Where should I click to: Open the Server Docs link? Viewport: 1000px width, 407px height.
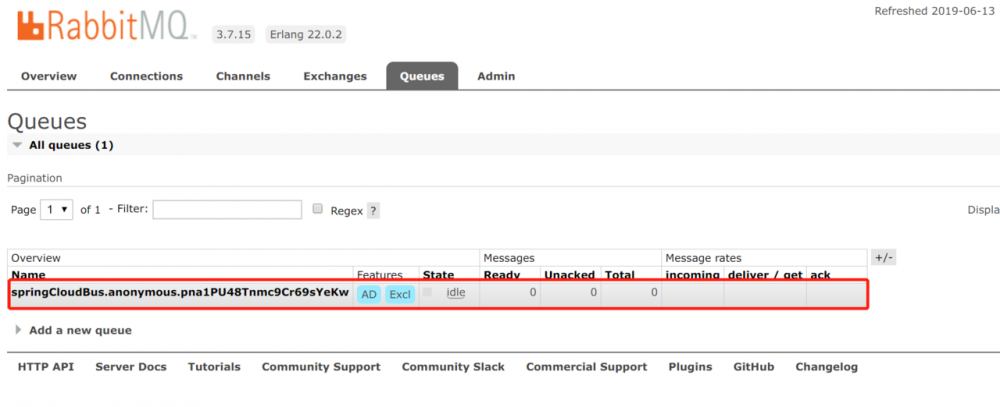pyautogui.click(x=131, y=367)
